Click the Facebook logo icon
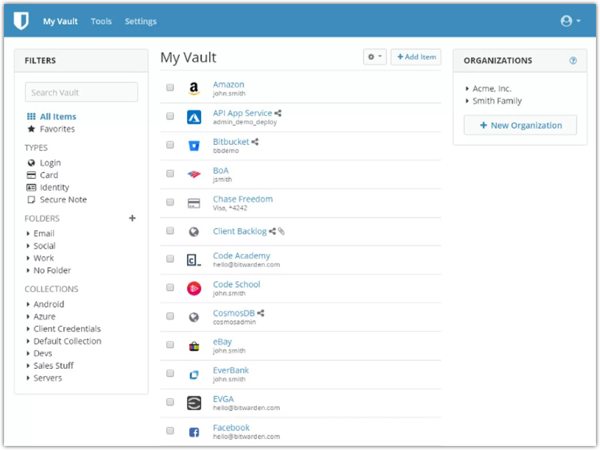The width and height of the screenshot is (600, 450). (x=194, y=432)
